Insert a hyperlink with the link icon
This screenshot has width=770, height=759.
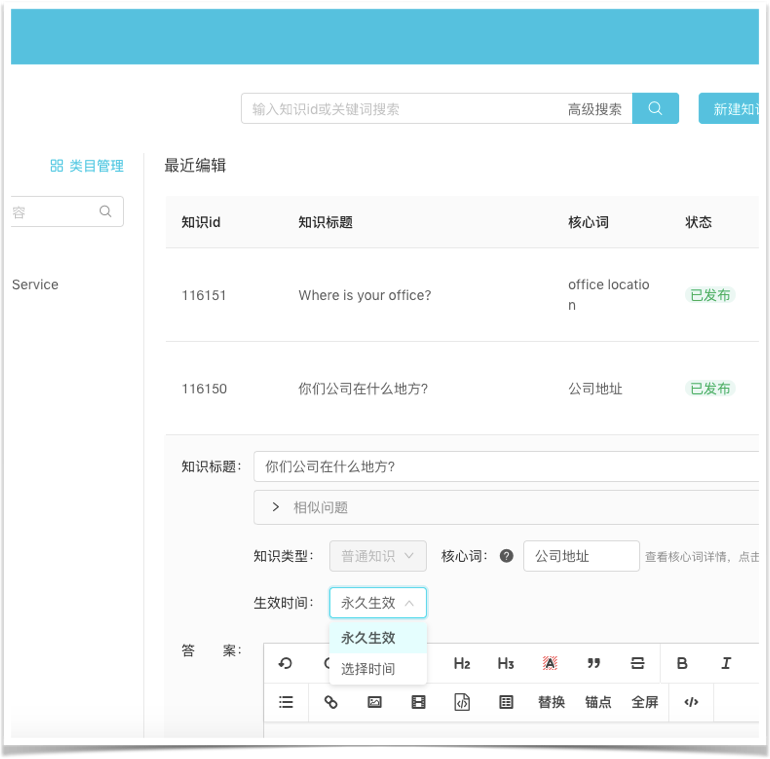click(x=331, y=702)
